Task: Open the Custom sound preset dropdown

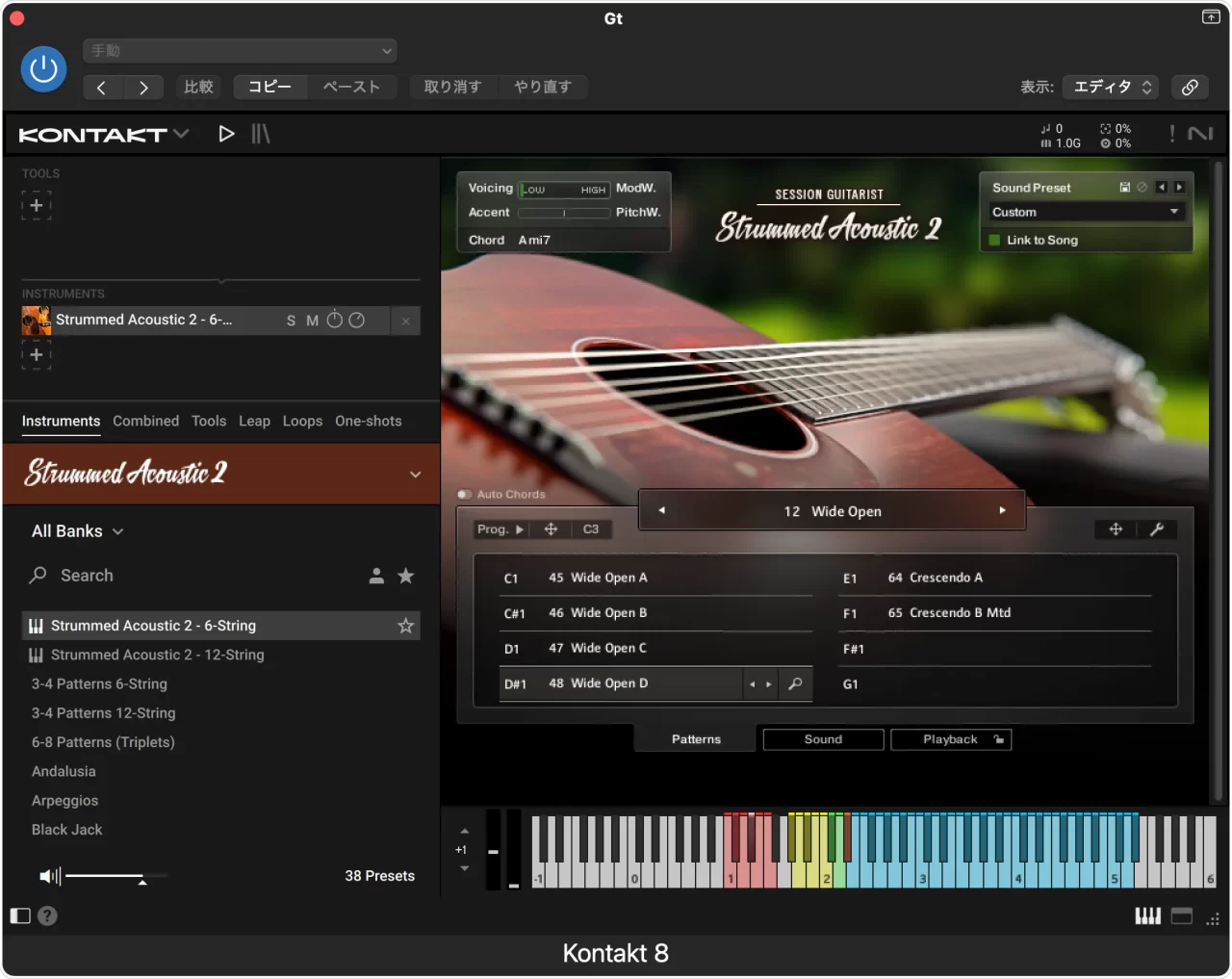Action: (1085, 212)
